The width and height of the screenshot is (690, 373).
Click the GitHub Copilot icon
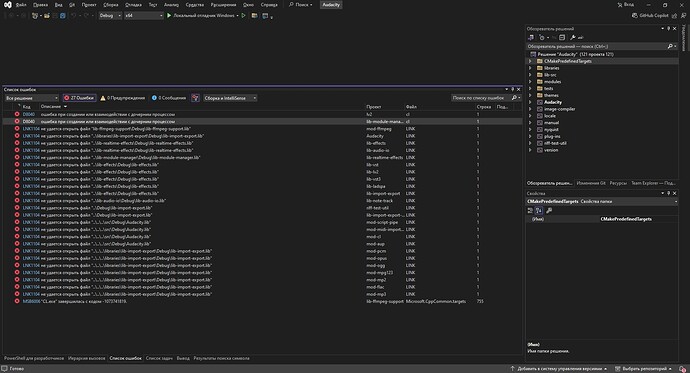(x=635, y=15)
